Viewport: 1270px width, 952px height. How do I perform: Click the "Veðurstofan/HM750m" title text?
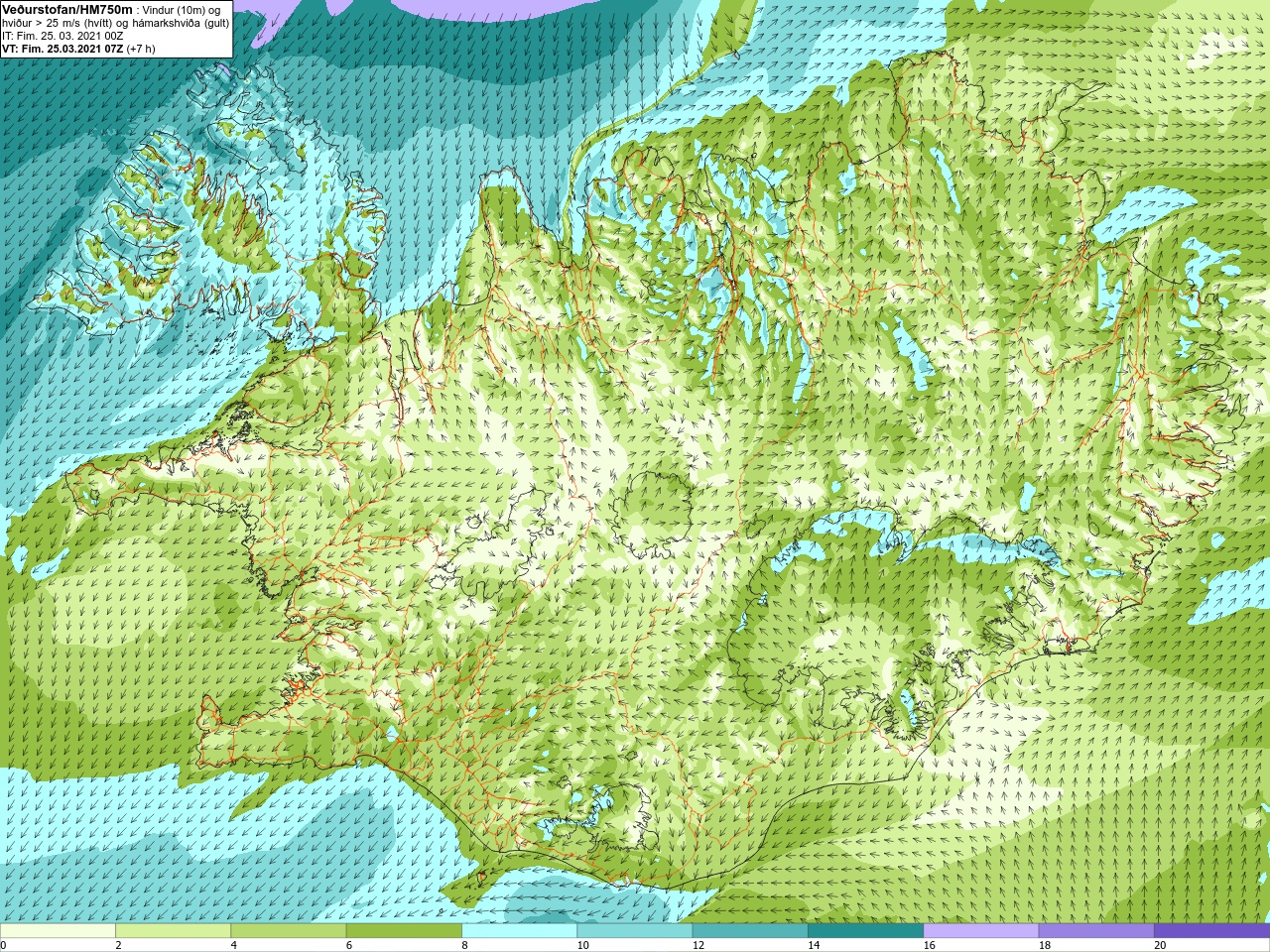(x=67, y=10)
